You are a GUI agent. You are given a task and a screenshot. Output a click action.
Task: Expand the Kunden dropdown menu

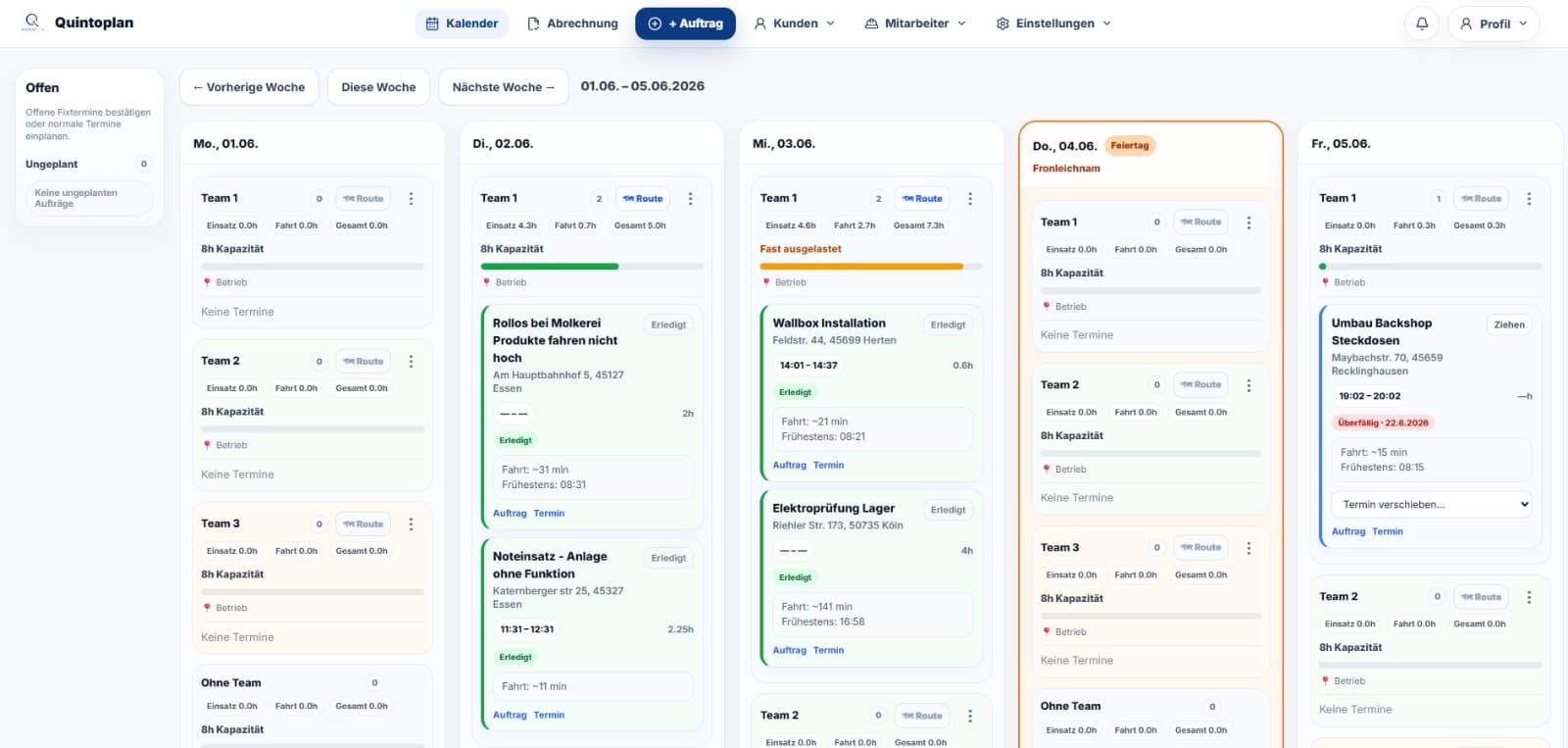tap(795, 24)
